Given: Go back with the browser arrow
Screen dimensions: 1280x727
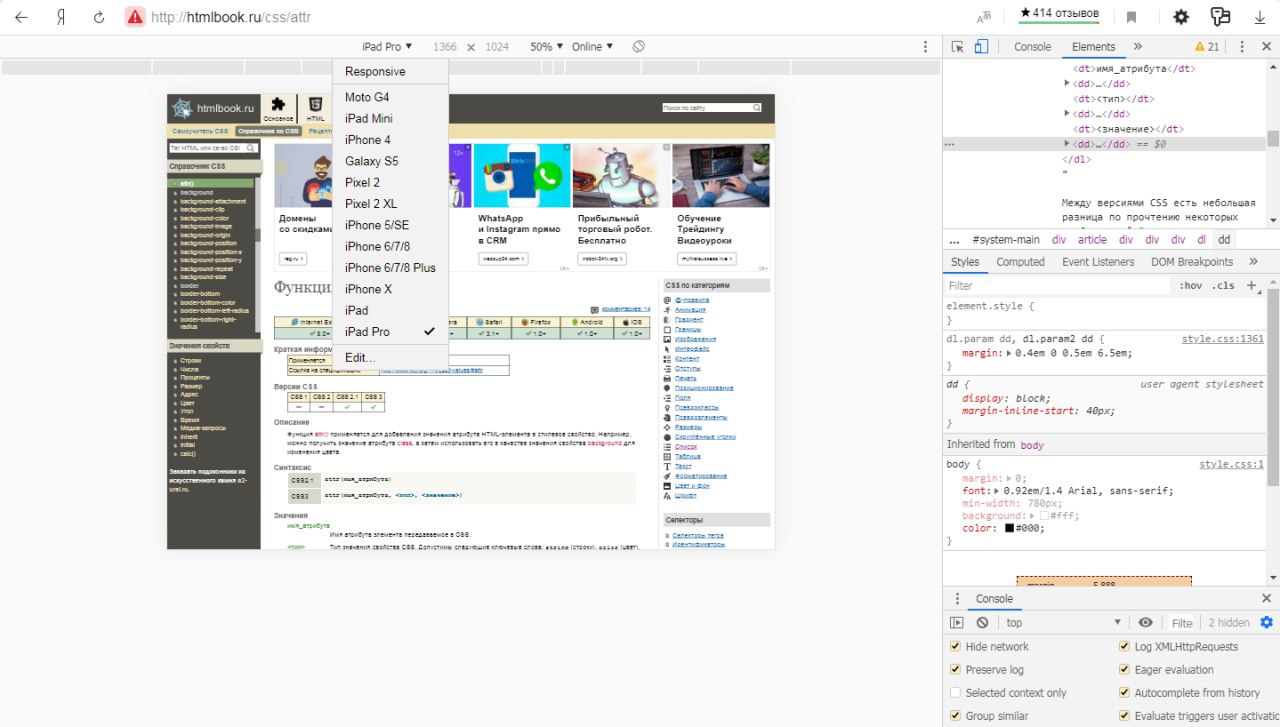Looking at the screenshot, I should (x=21, y=17).
